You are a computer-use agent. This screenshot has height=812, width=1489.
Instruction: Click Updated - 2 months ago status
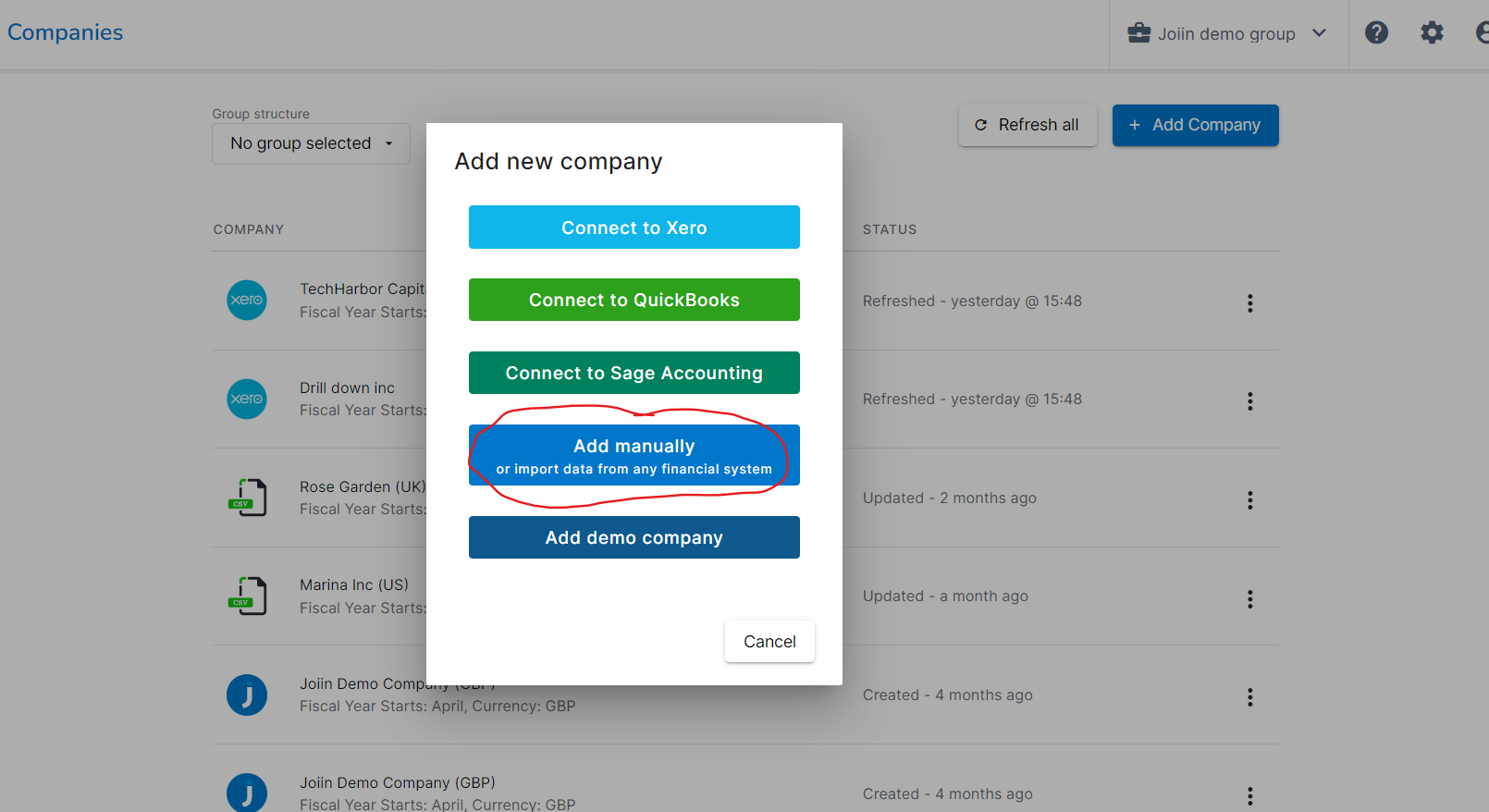click(x=950, y=498)
